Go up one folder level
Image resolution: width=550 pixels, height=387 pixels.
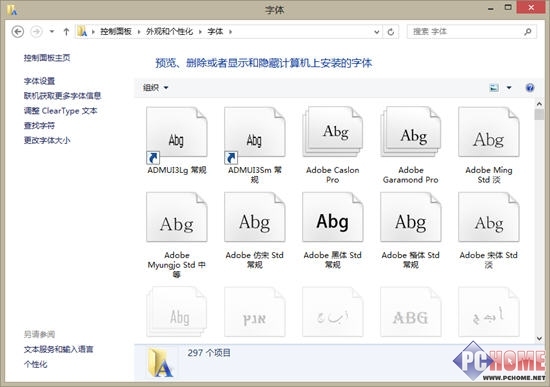click(x=66, y=32)
